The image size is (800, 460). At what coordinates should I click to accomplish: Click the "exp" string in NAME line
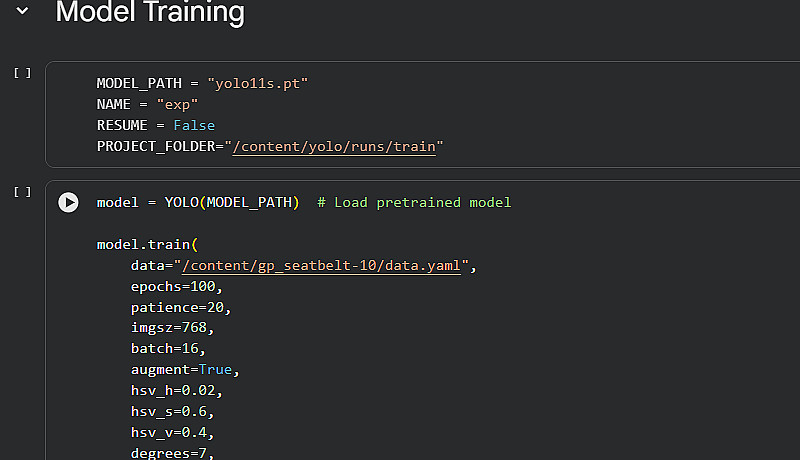(176, 104)
